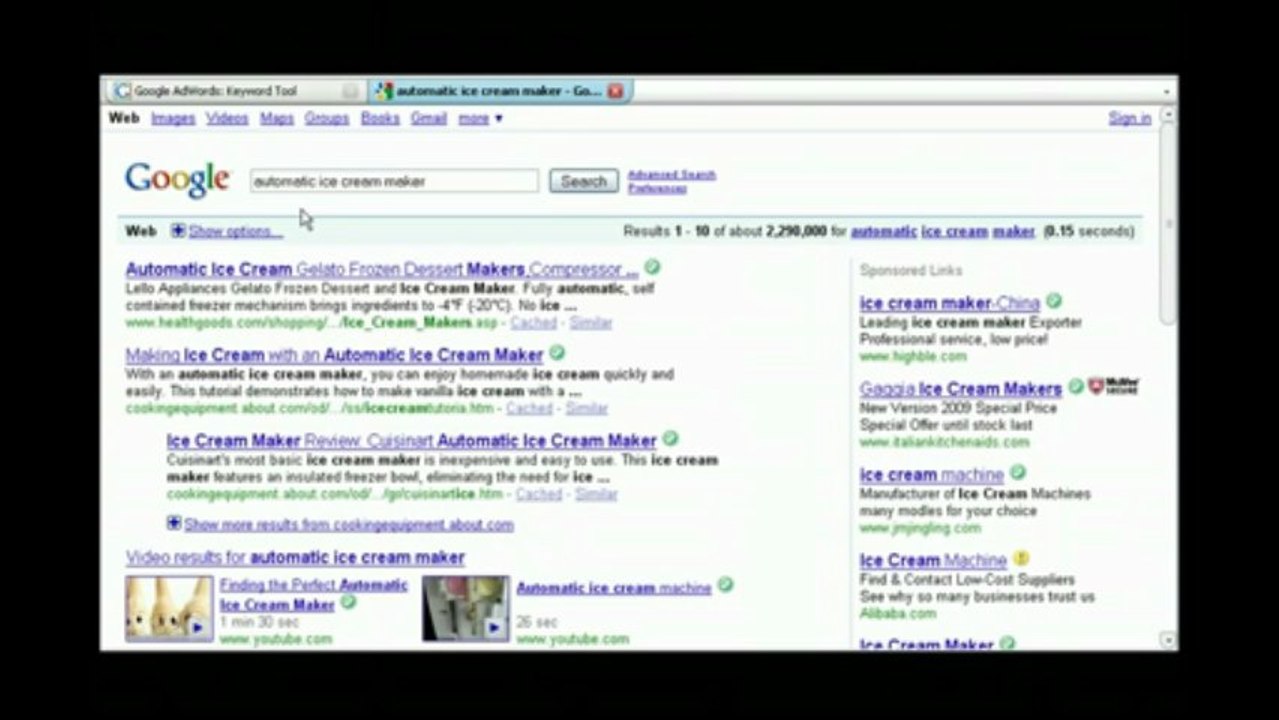Click the McAfee Secure badge in sponsored links

[1113, 386]
